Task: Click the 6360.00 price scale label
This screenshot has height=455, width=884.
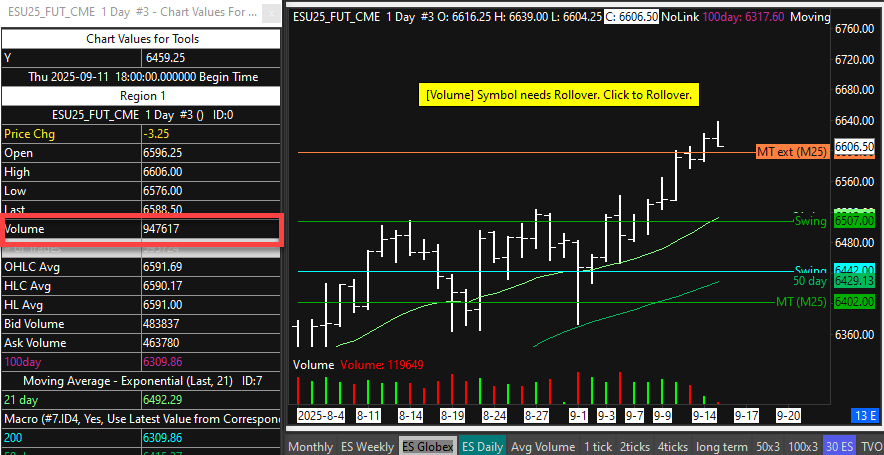Action: tap(854, 334)
